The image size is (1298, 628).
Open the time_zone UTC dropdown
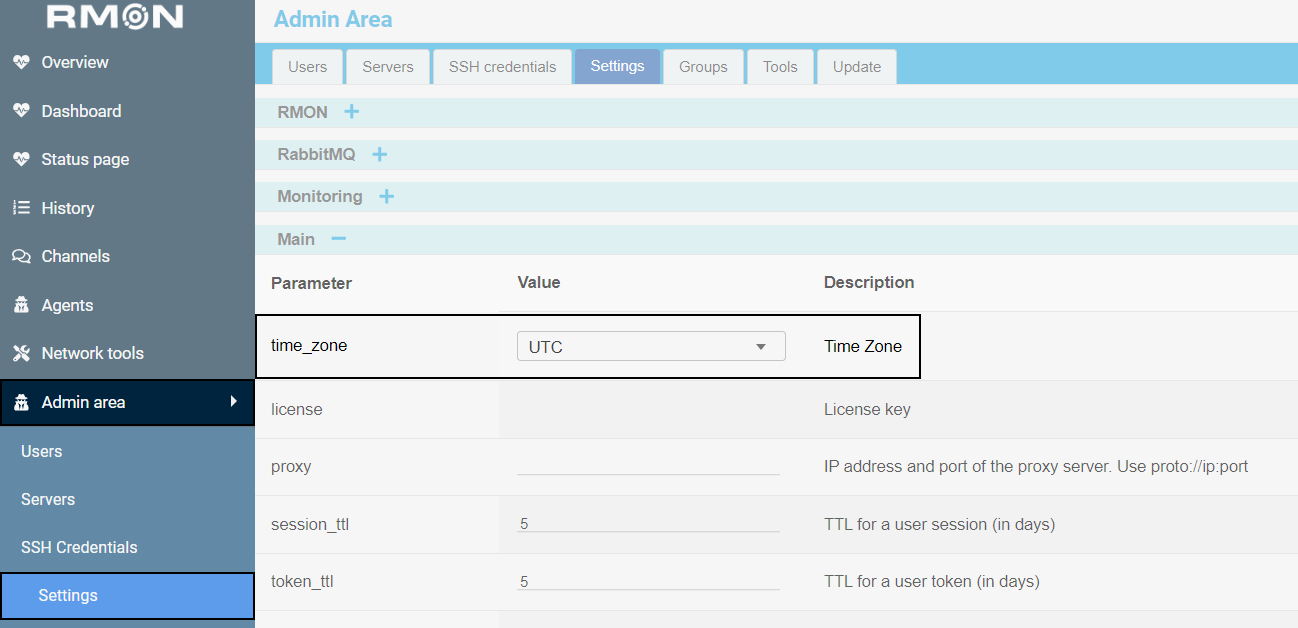pos(651,347)
